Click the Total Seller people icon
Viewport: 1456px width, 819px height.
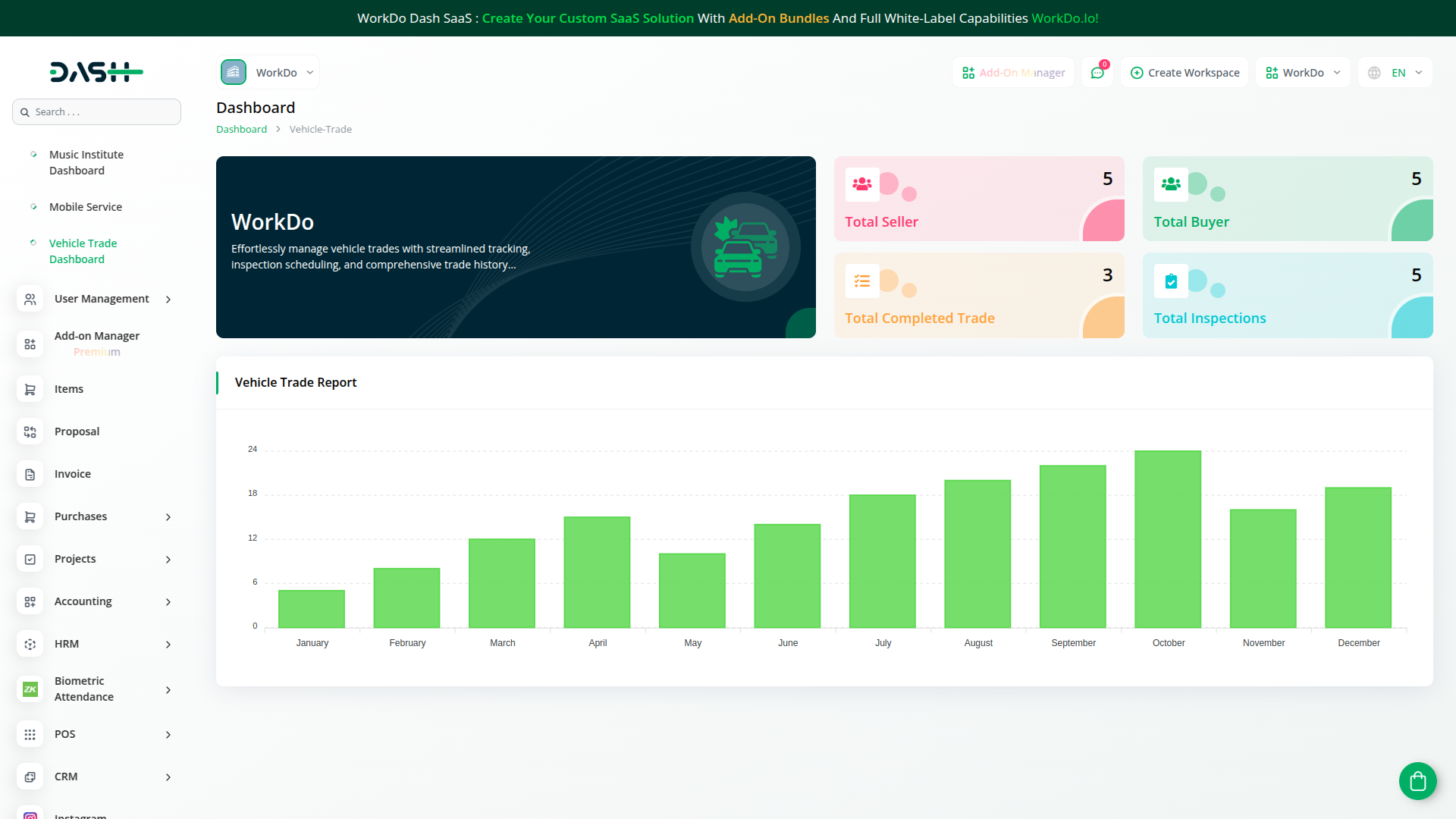[x=862, y=184]
